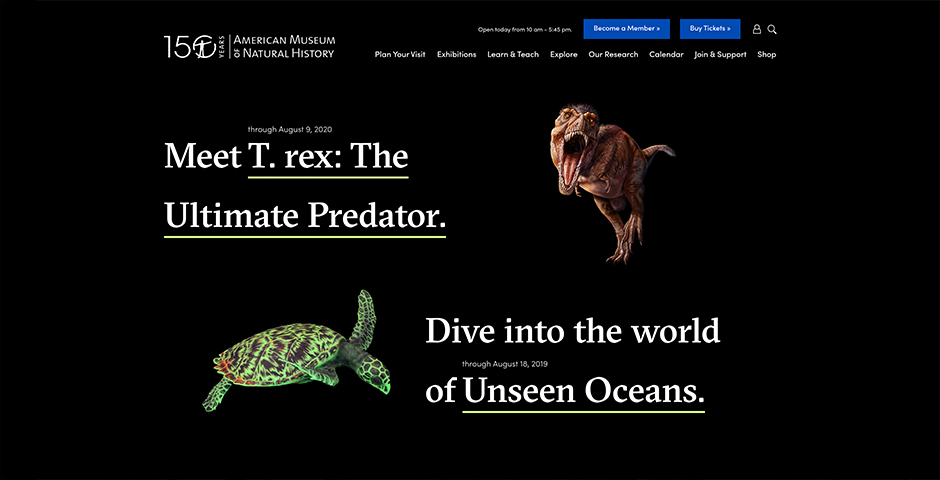This screenshot has height=480, width=940.
Task: Open Our Research menu
Action: [x=613, y=55]
